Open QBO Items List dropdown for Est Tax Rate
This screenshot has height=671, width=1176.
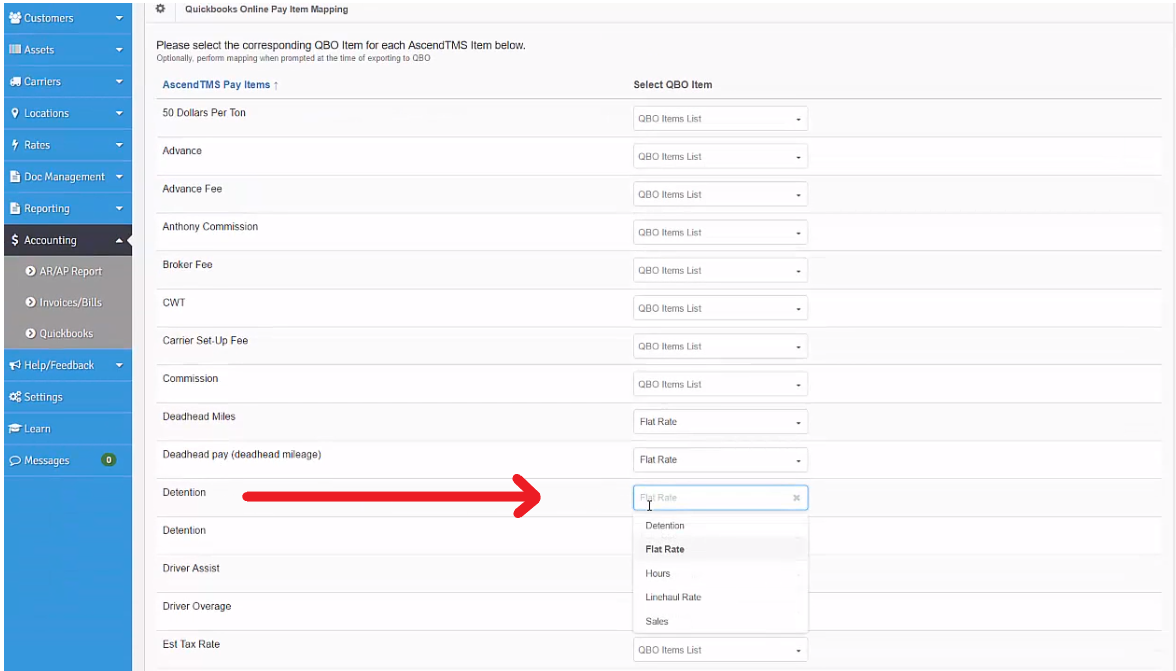click(720, 650)
